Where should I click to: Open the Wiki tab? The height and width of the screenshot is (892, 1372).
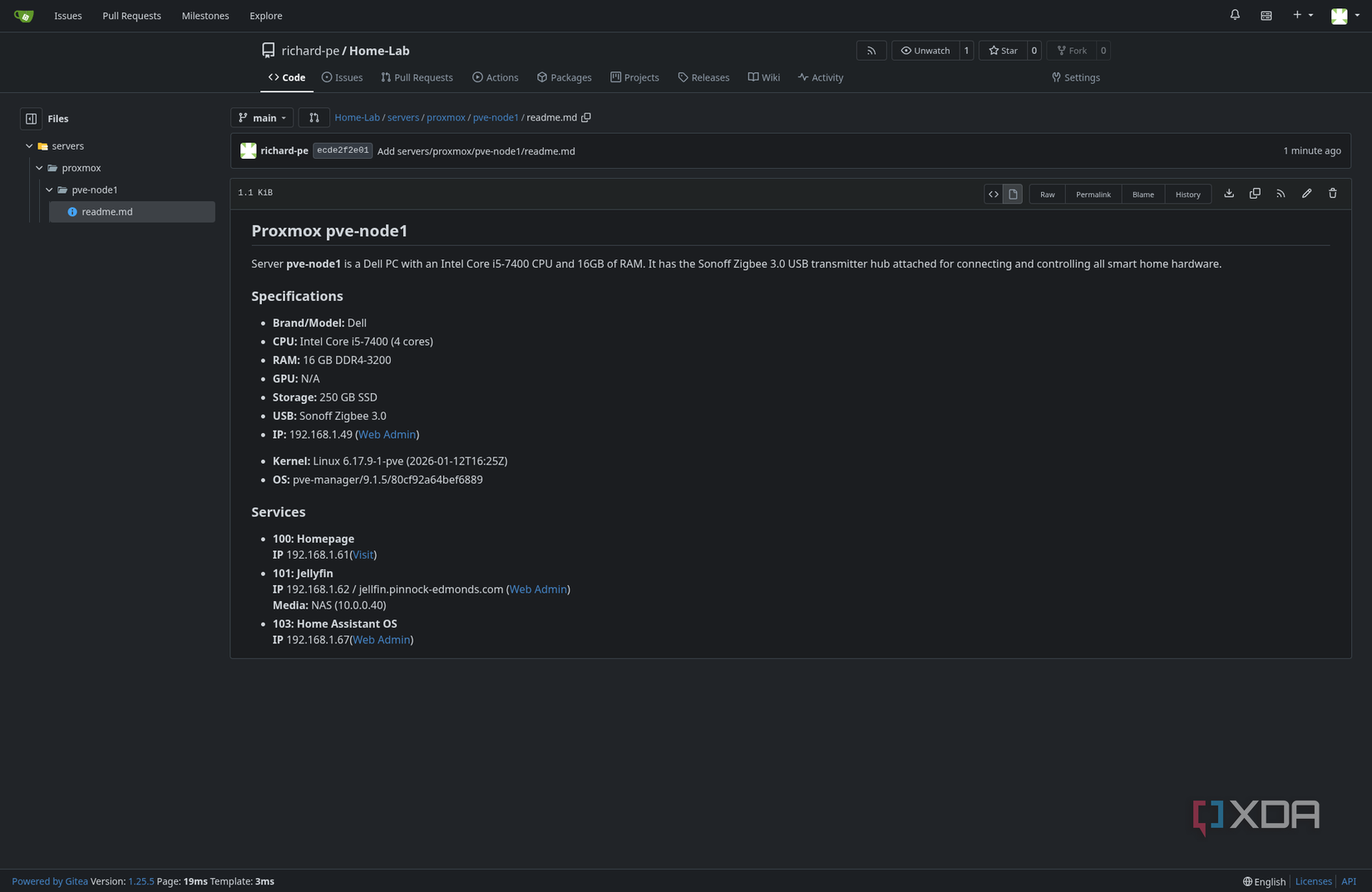(x=763, y=77)
